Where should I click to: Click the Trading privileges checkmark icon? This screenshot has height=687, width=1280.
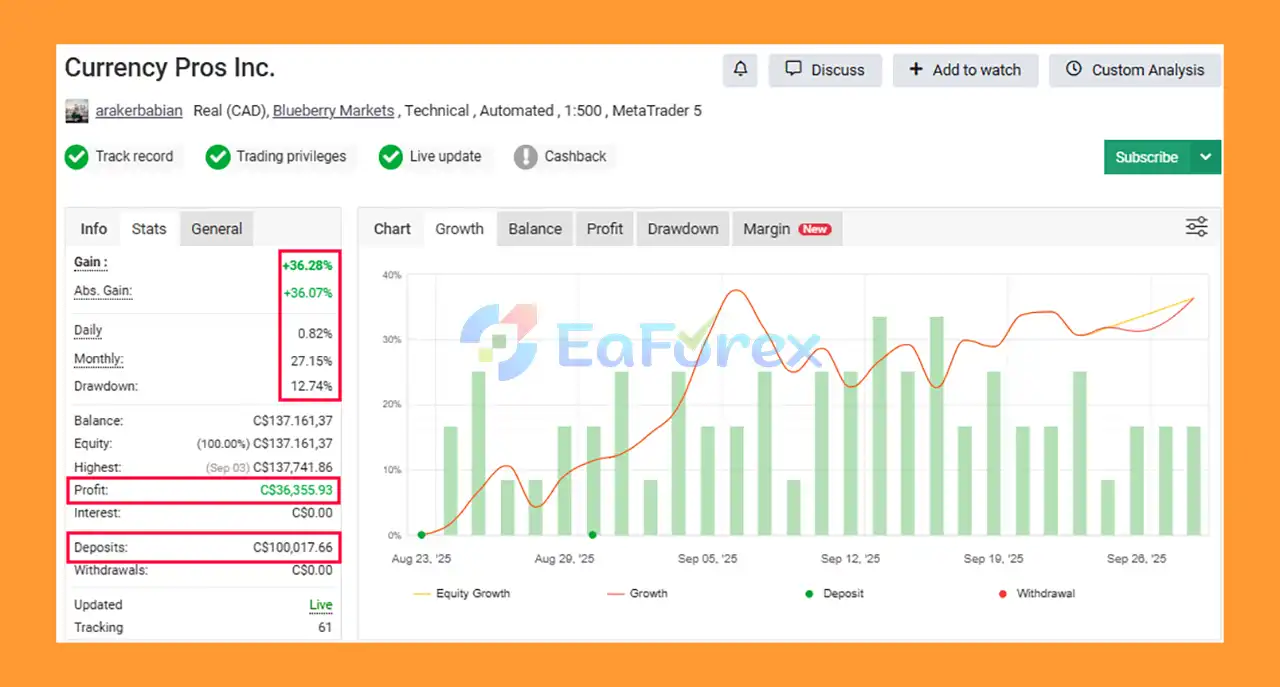(x=218, y=157)
